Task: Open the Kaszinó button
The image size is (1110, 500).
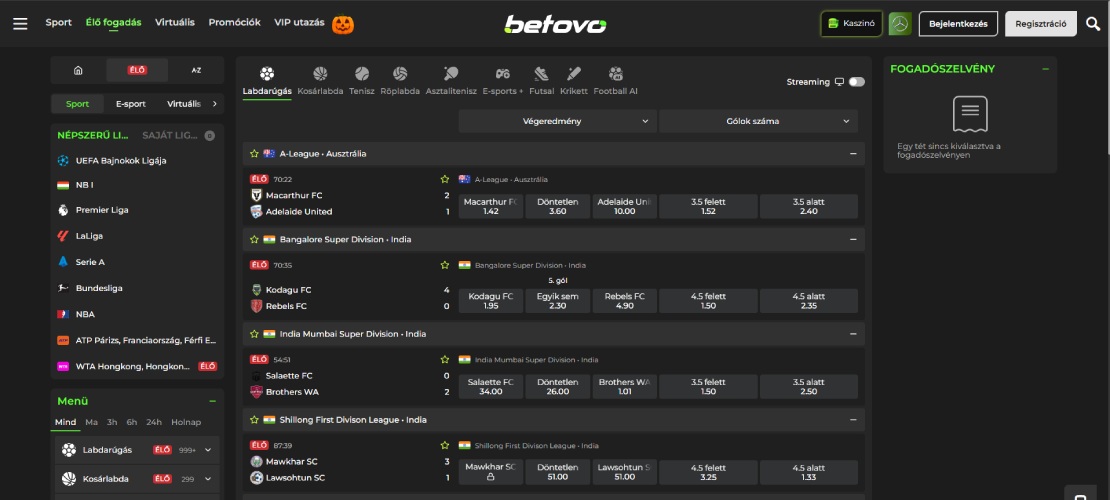Action: [x=852, y=24]
